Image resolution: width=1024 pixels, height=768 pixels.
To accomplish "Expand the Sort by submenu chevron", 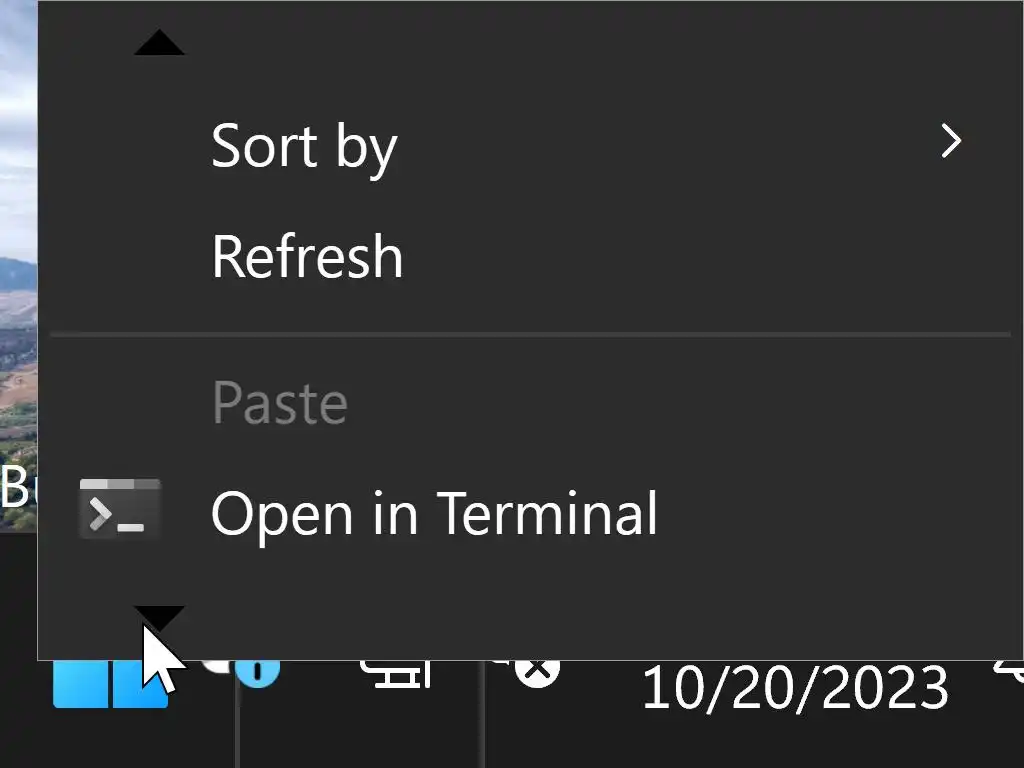I will [950, 142].
